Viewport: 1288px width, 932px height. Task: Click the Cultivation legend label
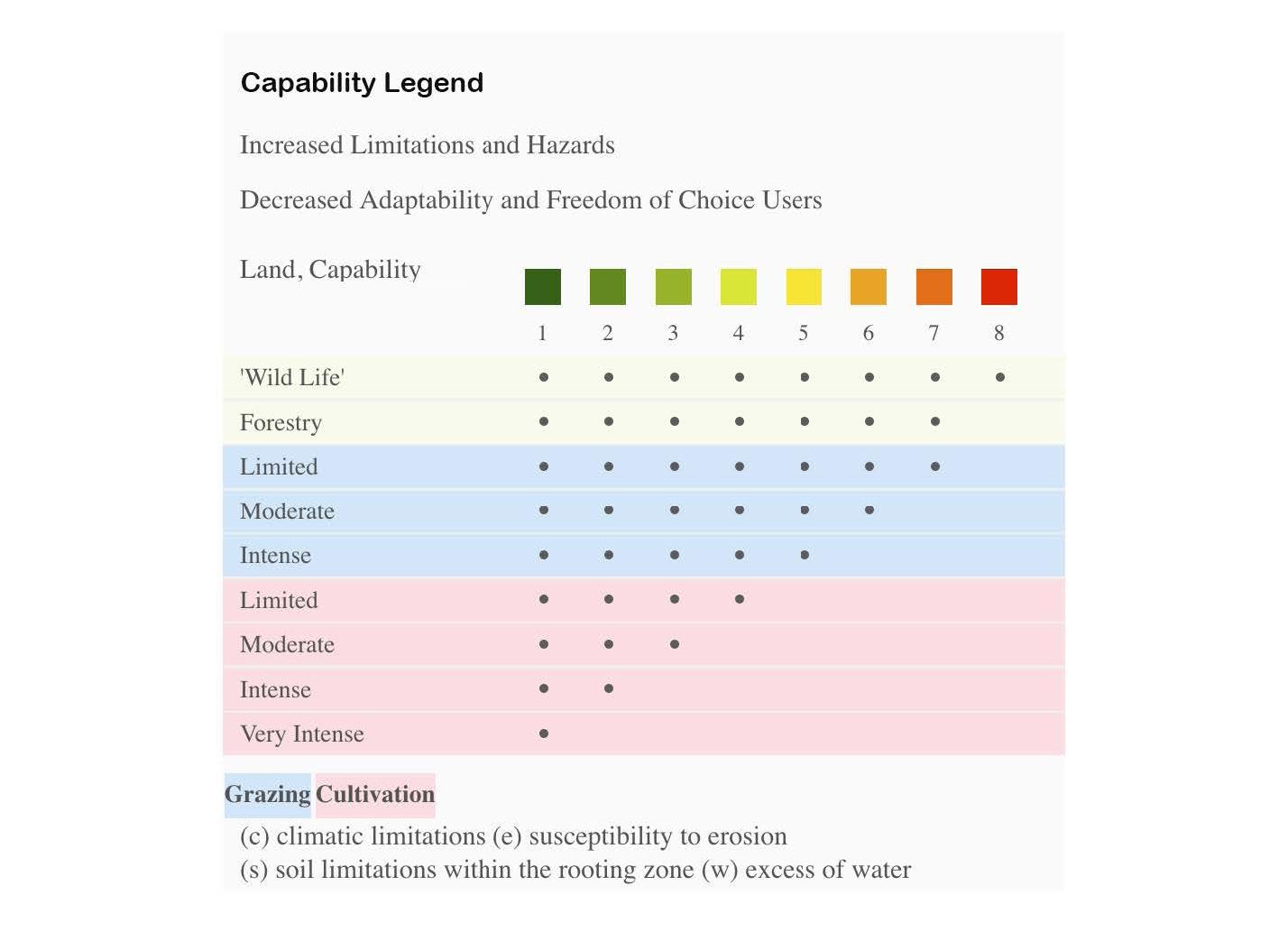(375, 795)
